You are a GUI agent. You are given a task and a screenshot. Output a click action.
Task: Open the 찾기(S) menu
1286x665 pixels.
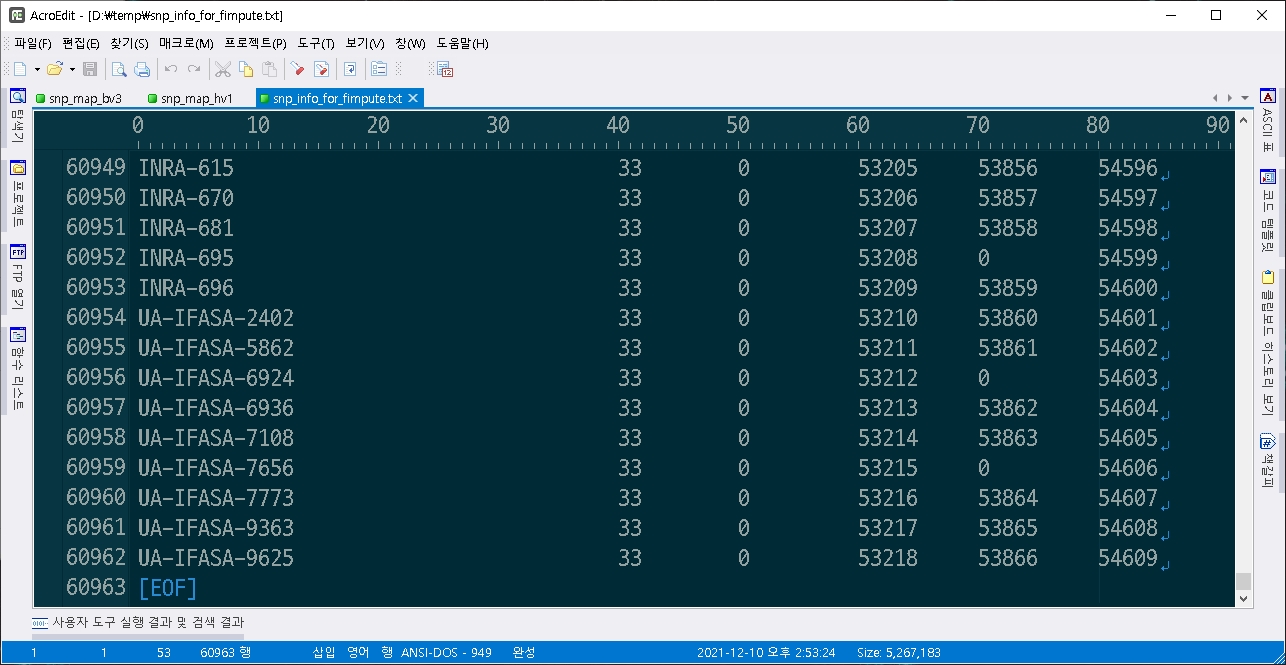coord(129,43)
